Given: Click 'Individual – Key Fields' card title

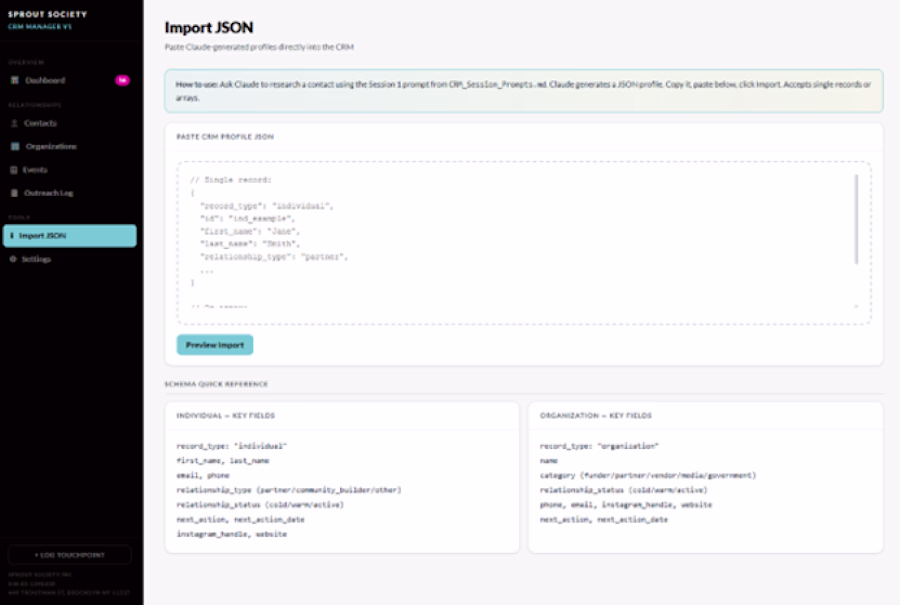Looking at the screenshot, I should click(226, 416).
